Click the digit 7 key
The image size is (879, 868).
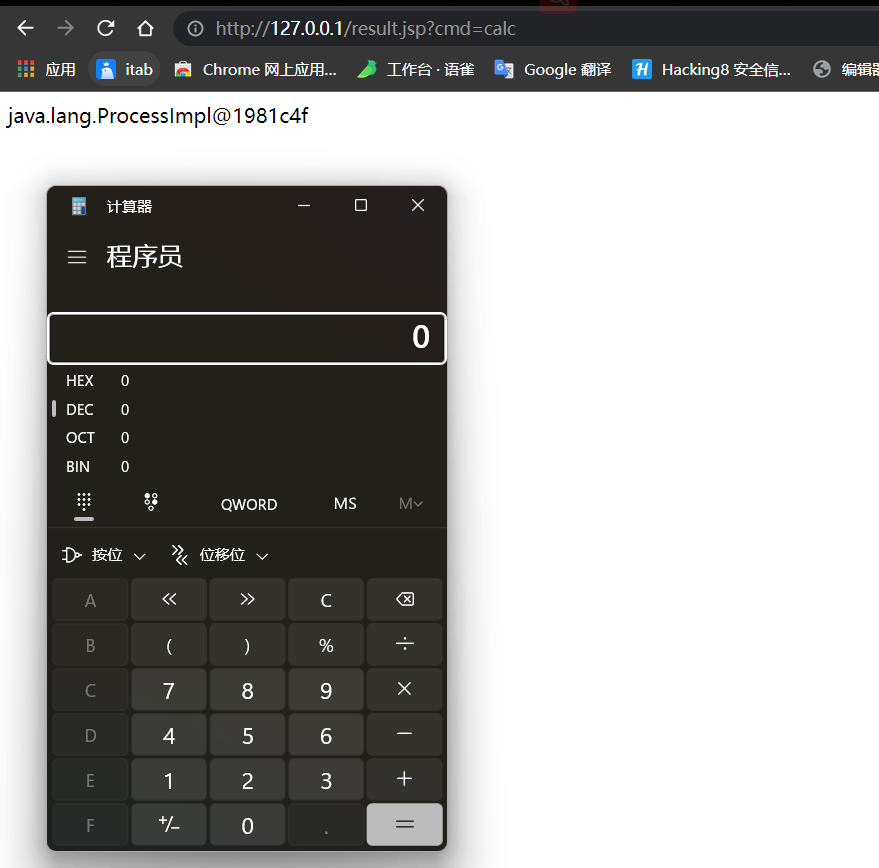(x=169, y=689)
